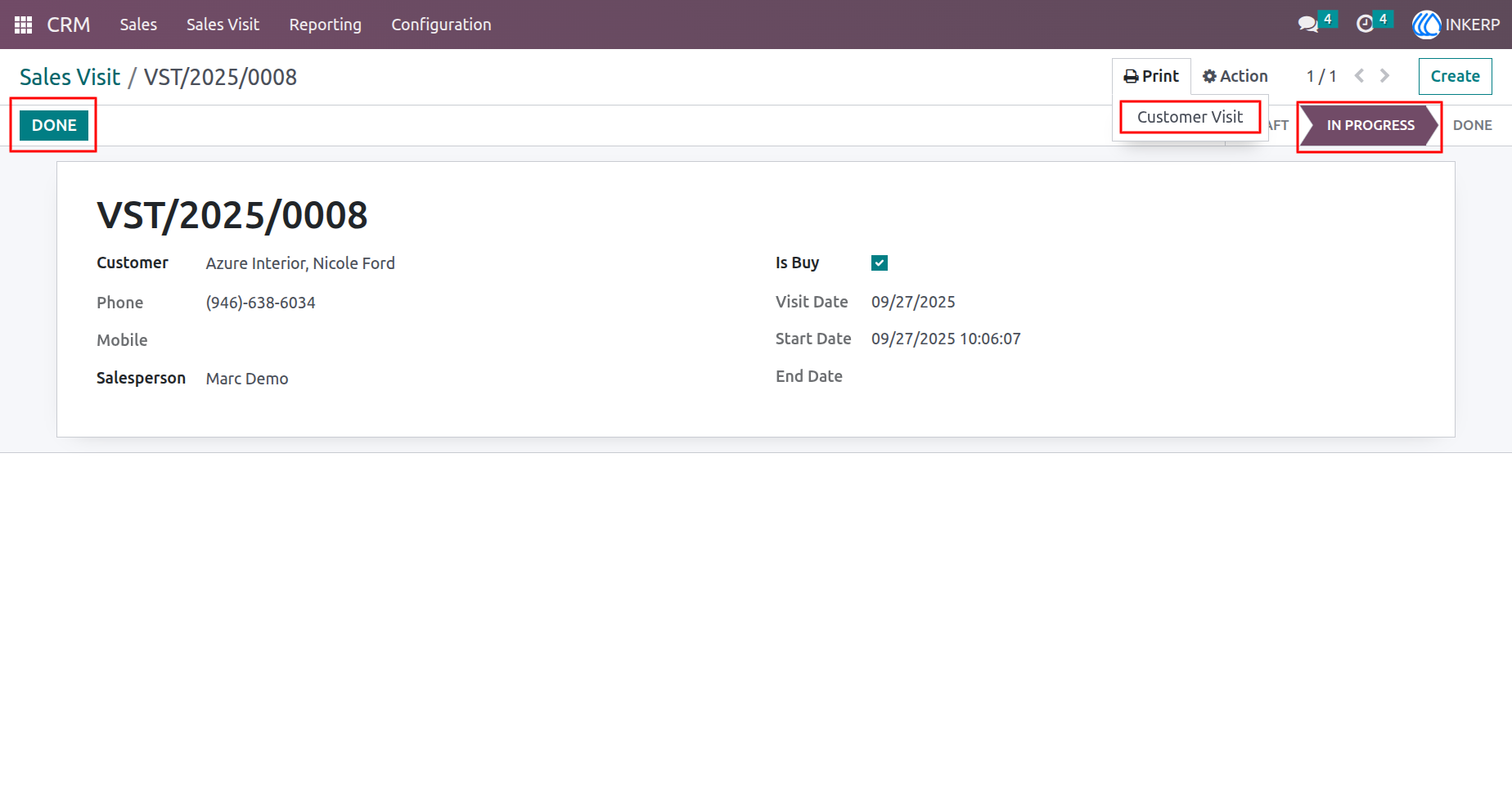Click the Is Buy label
This screenshot has width=1512, height=790.
(797, 263)
